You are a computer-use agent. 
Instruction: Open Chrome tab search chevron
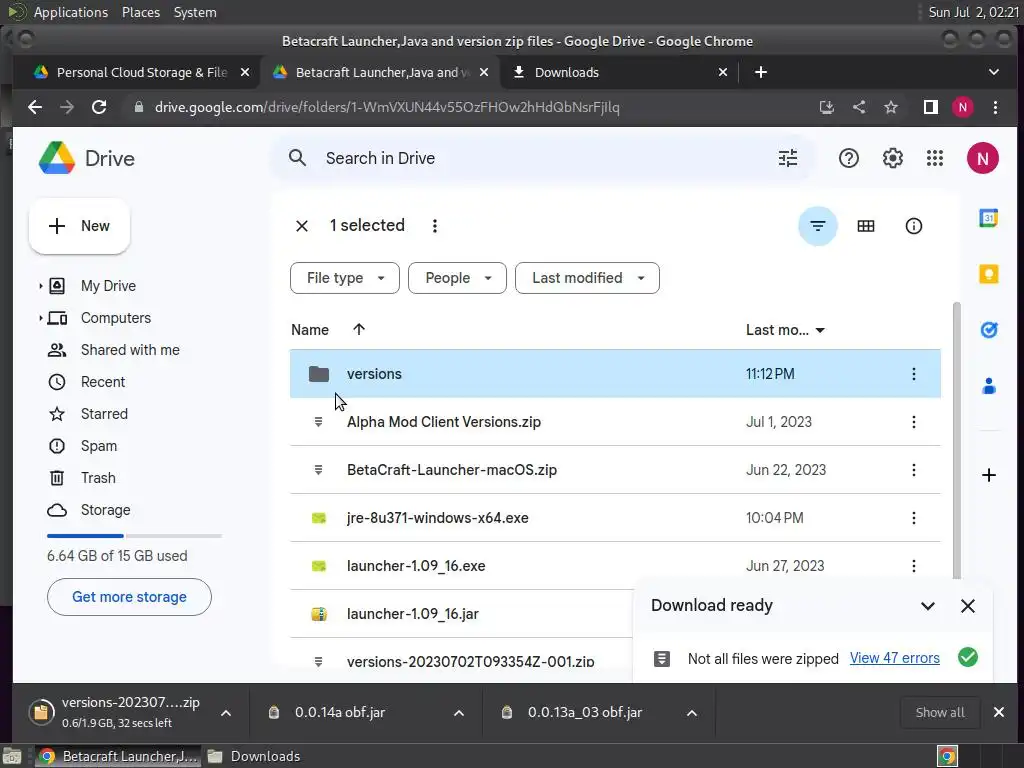993,72
